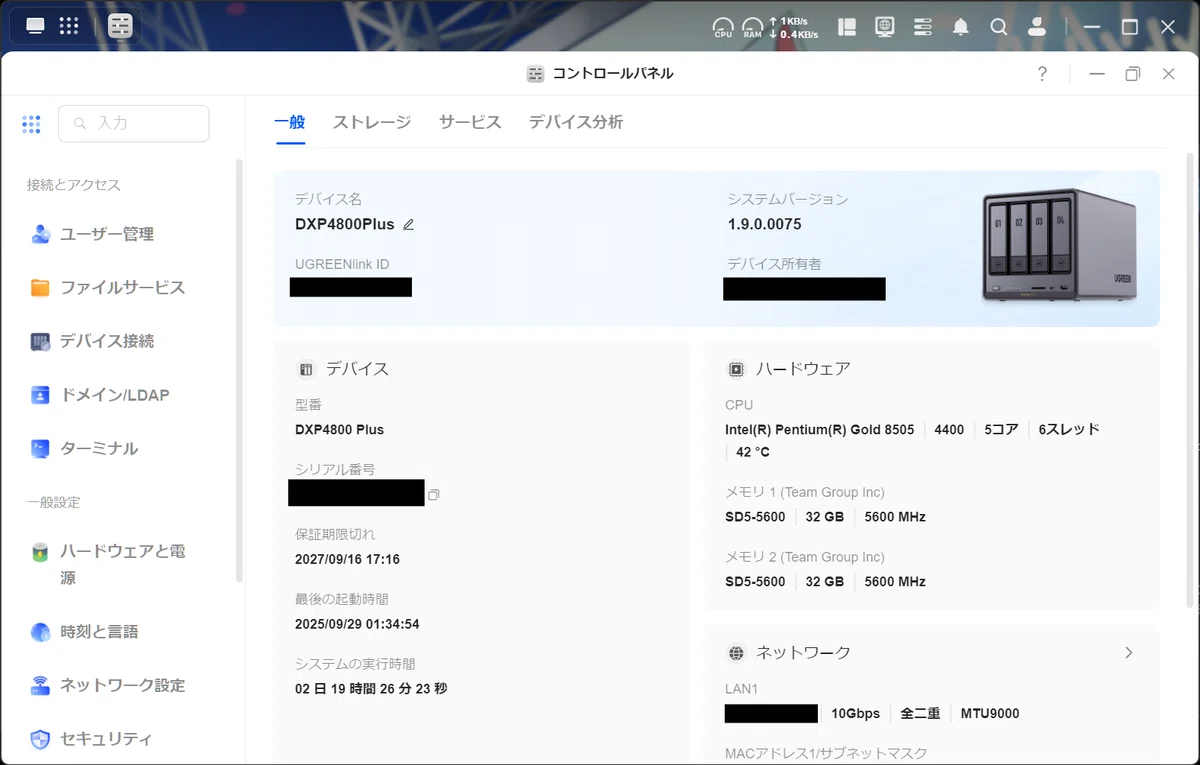Click the ネットワーク設定 wifi icon
The image size is (1200, 765).
40,686
